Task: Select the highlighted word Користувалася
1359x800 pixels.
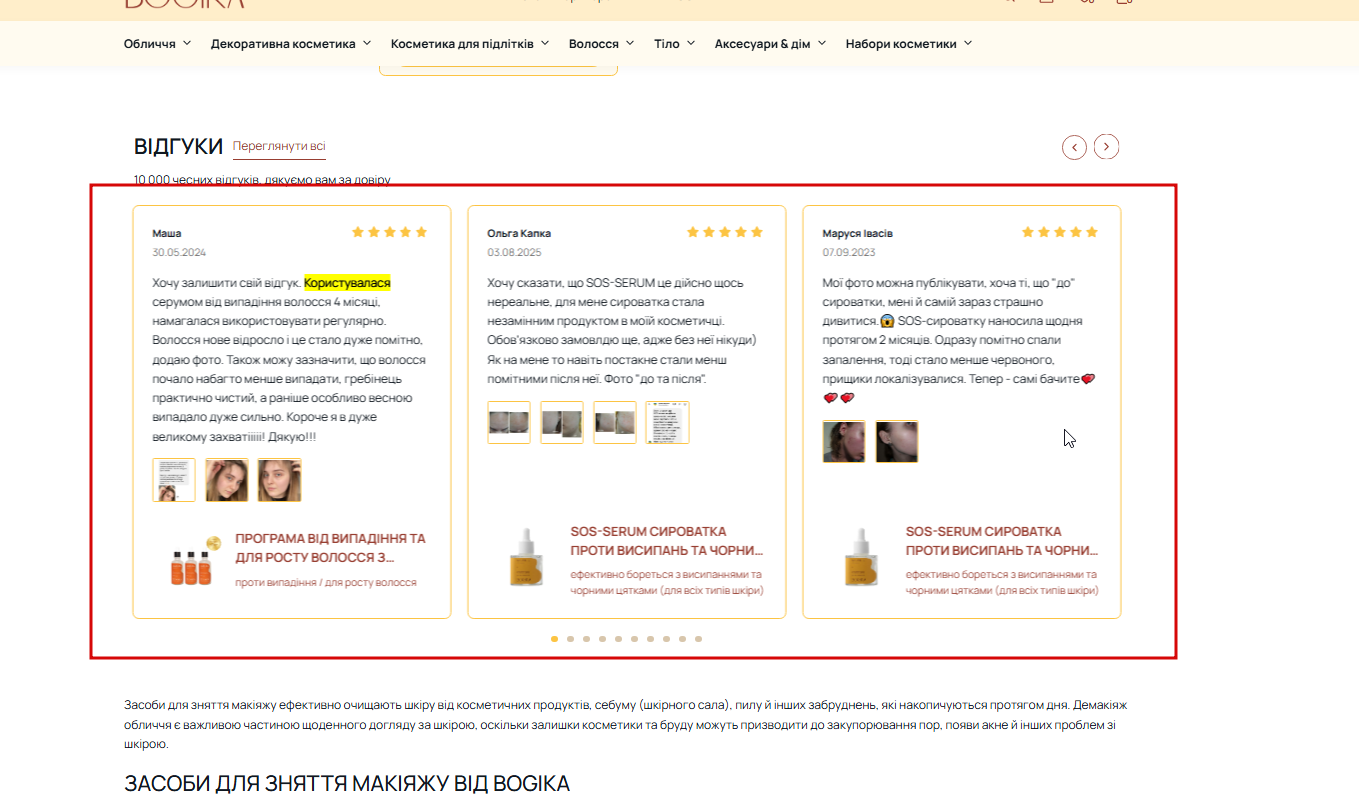Action: click(x=347, y=283)
